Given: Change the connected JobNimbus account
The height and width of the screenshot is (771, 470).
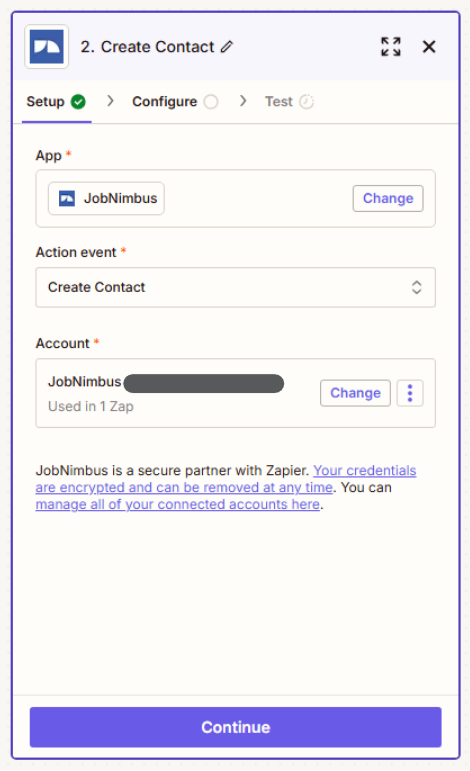Looking at the screenshot, I should point(355,393).
